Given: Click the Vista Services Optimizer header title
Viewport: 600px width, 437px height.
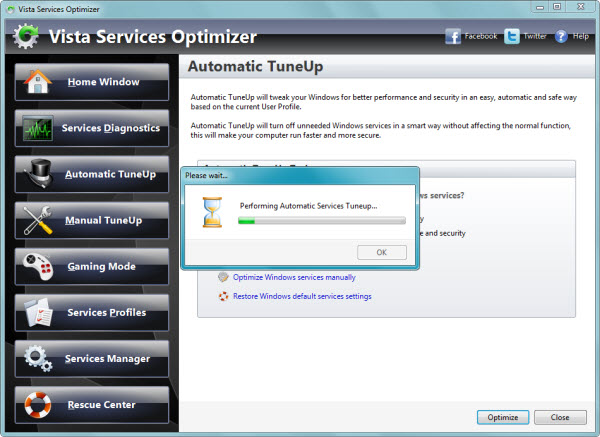Looking at the screenshot, I should click(x=153, y=37).
